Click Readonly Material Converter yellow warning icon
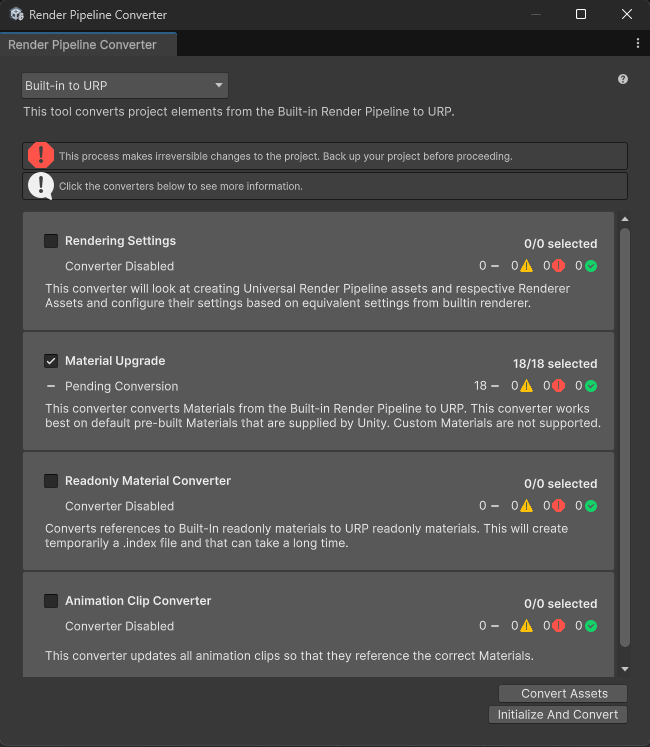650x747 pixels. click(527, 506)
